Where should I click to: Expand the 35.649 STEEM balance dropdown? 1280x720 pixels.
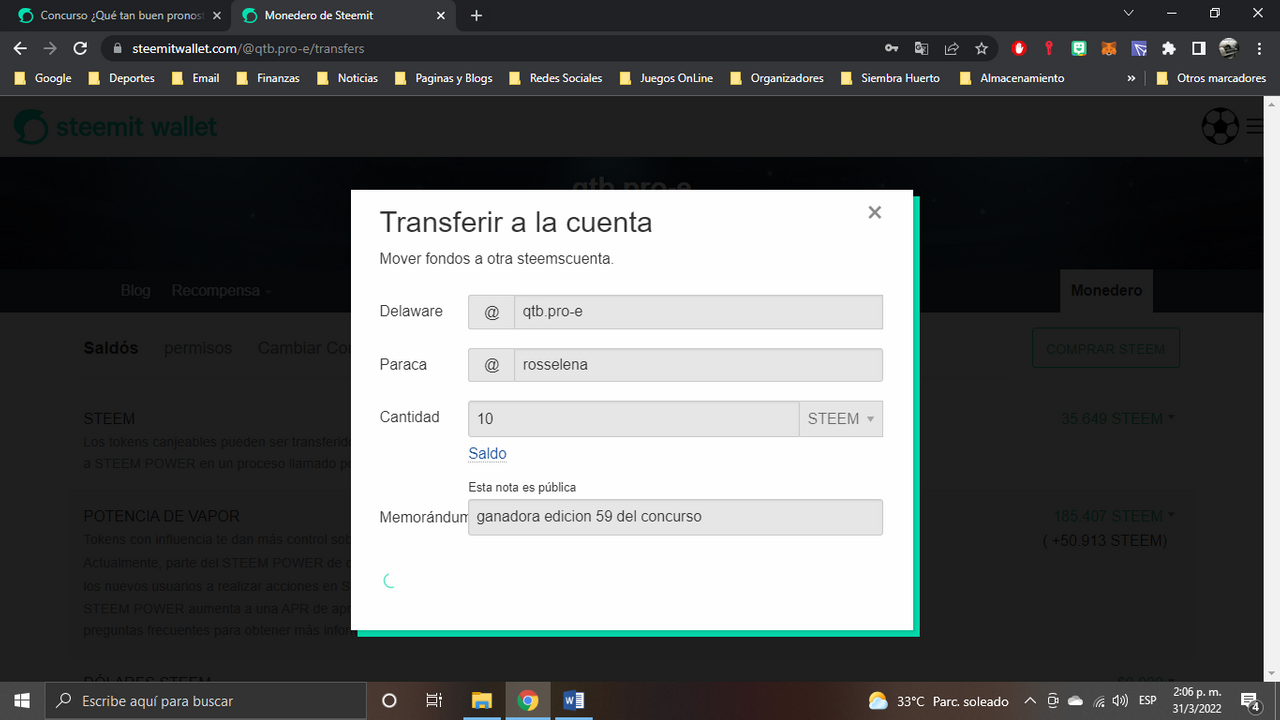[x=1118, y=418]
